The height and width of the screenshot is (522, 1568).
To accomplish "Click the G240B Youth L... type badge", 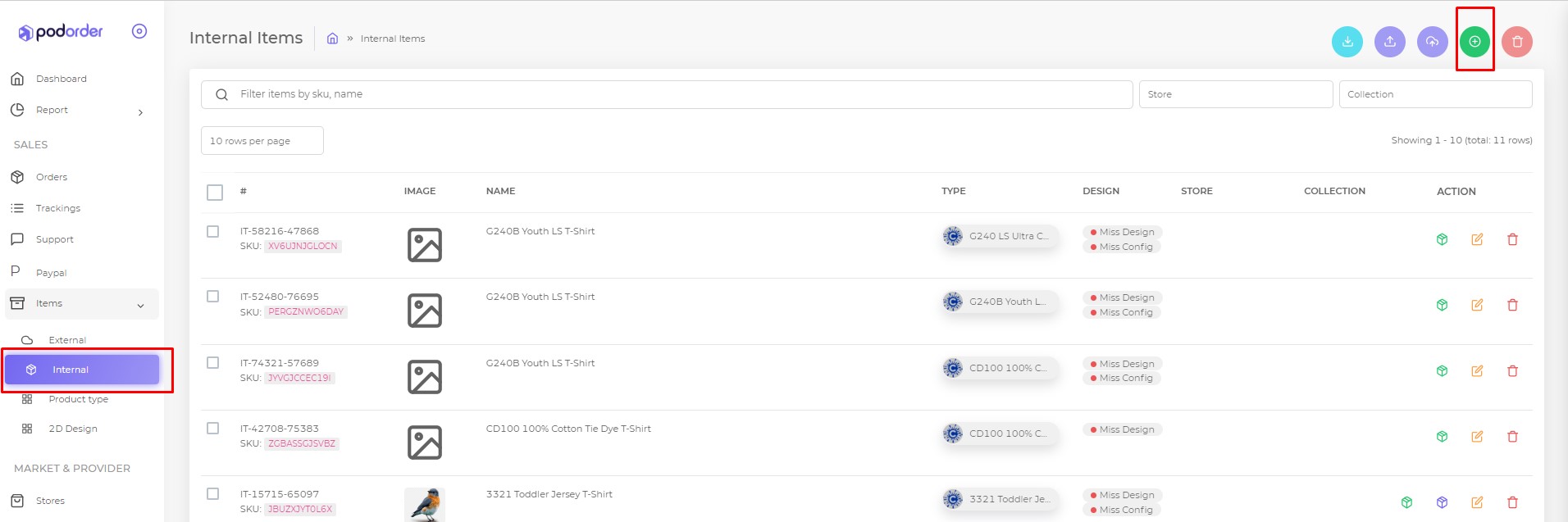I will [1000, 302].
